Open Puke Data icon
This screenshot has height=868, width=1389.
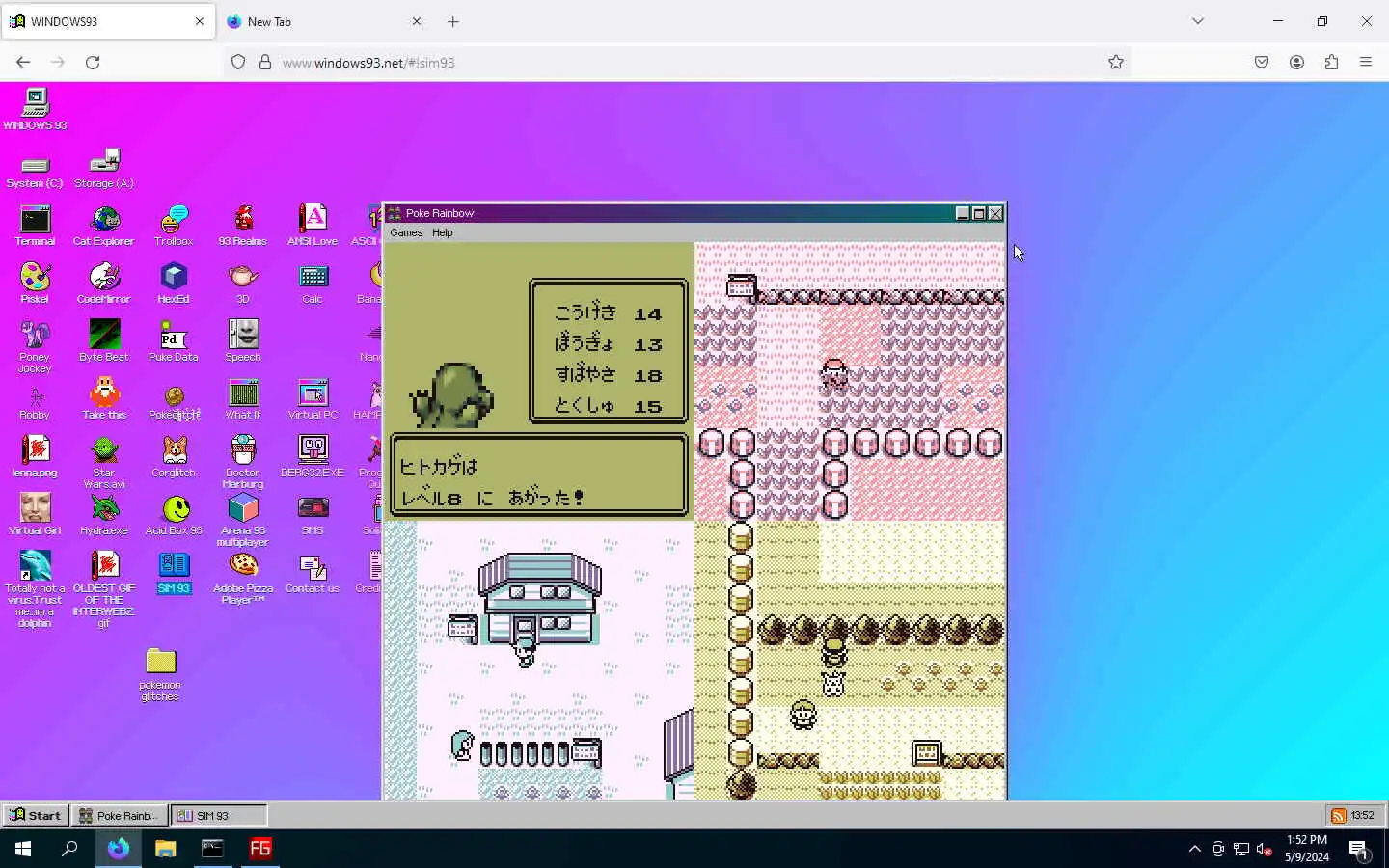pyautogui.click(x=174, y=342)
